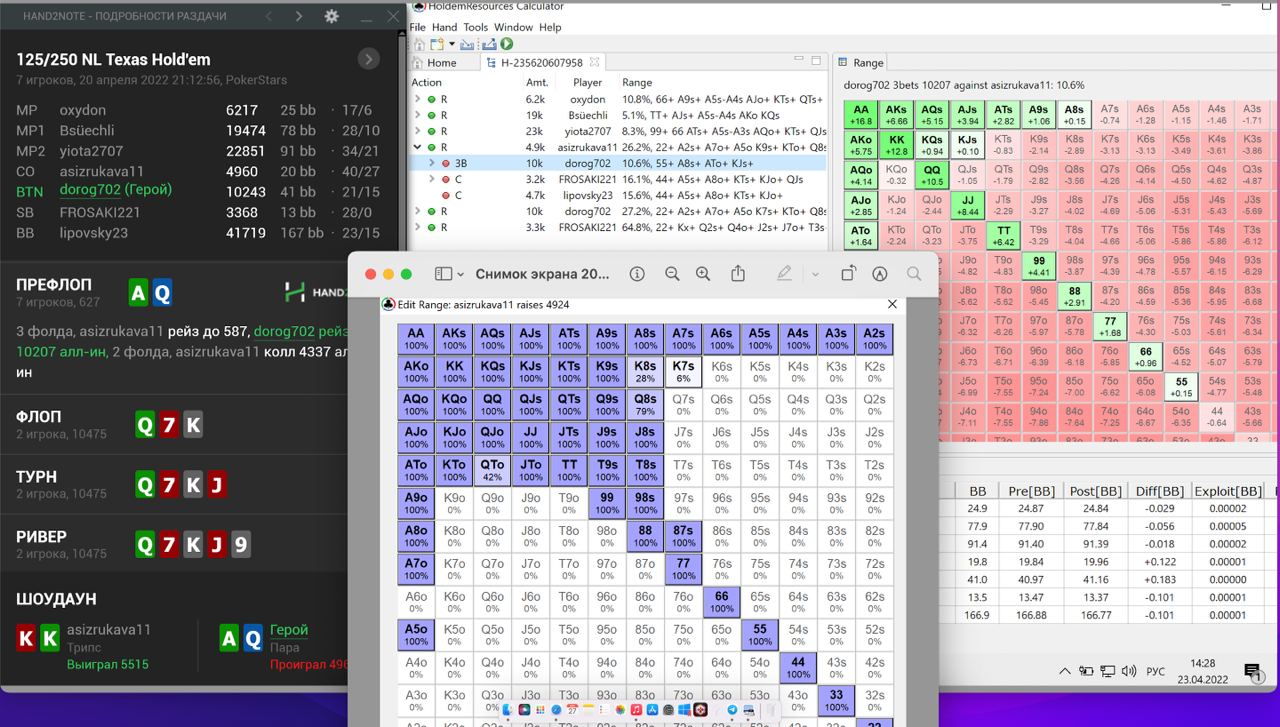1280x727 pixels.
Task: Click Telegram icon in macOS dock
Action: 732,710
